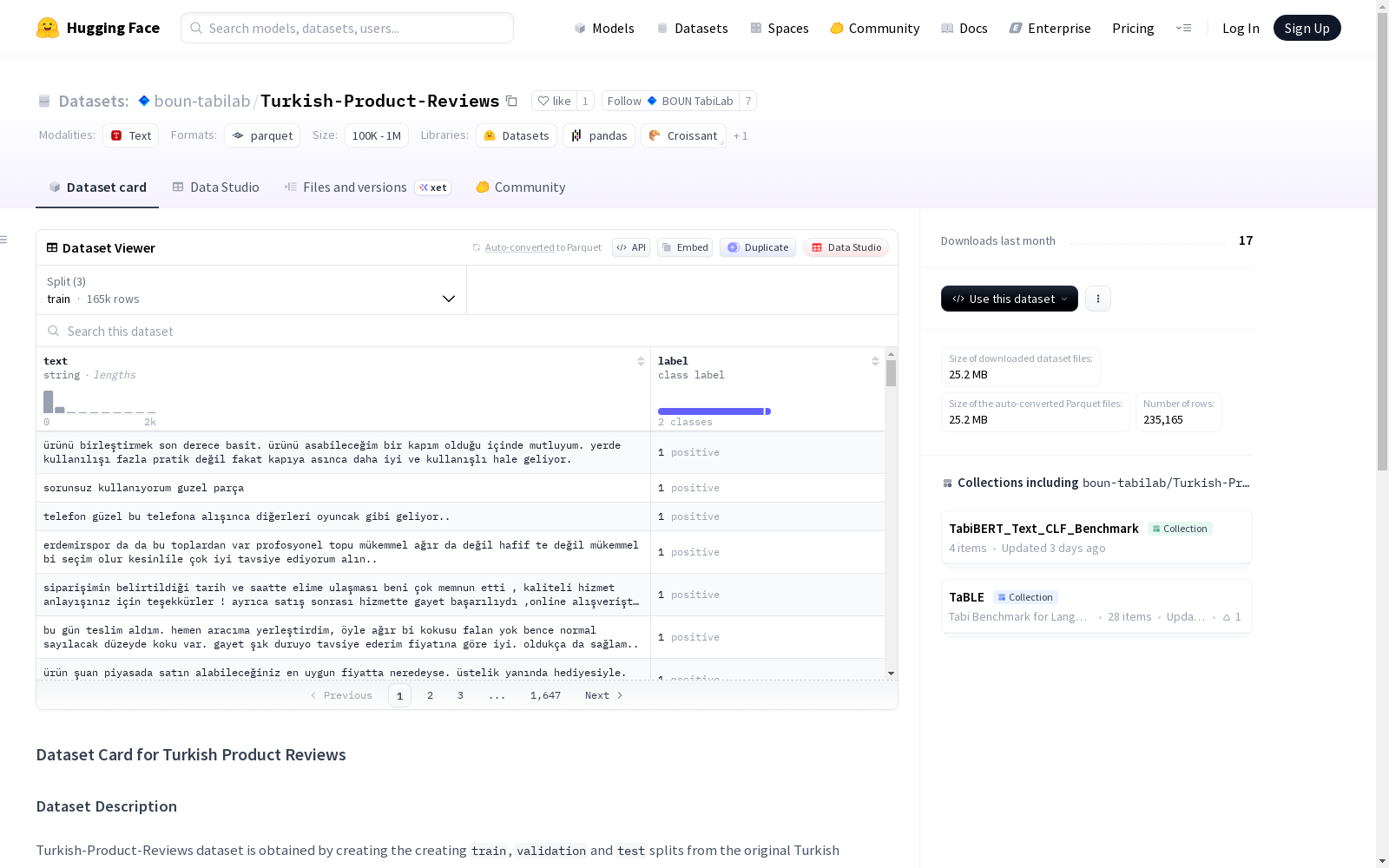Go to the Next page of rows
Viewport: 1389px width, 868px height.
coord(604,695)
